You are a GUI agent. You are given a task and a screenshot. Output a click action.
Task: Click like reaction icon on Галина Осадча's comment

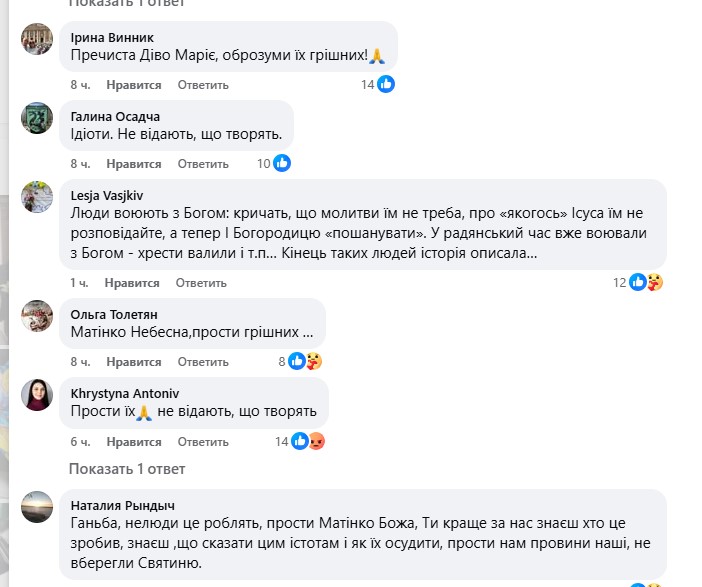[x=282, y=164]
